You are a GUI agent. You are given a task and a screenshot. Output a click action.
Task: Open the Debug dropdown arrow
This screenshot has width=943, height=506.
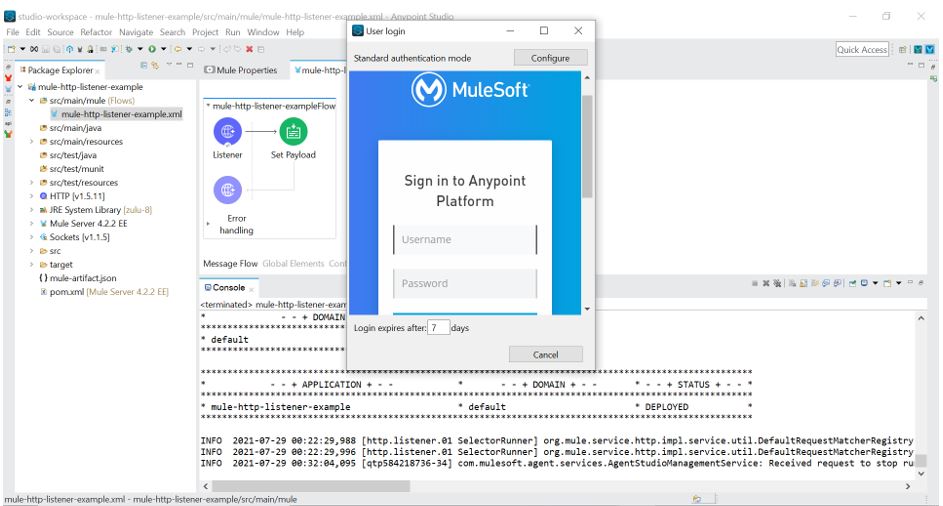click(140, 49)
